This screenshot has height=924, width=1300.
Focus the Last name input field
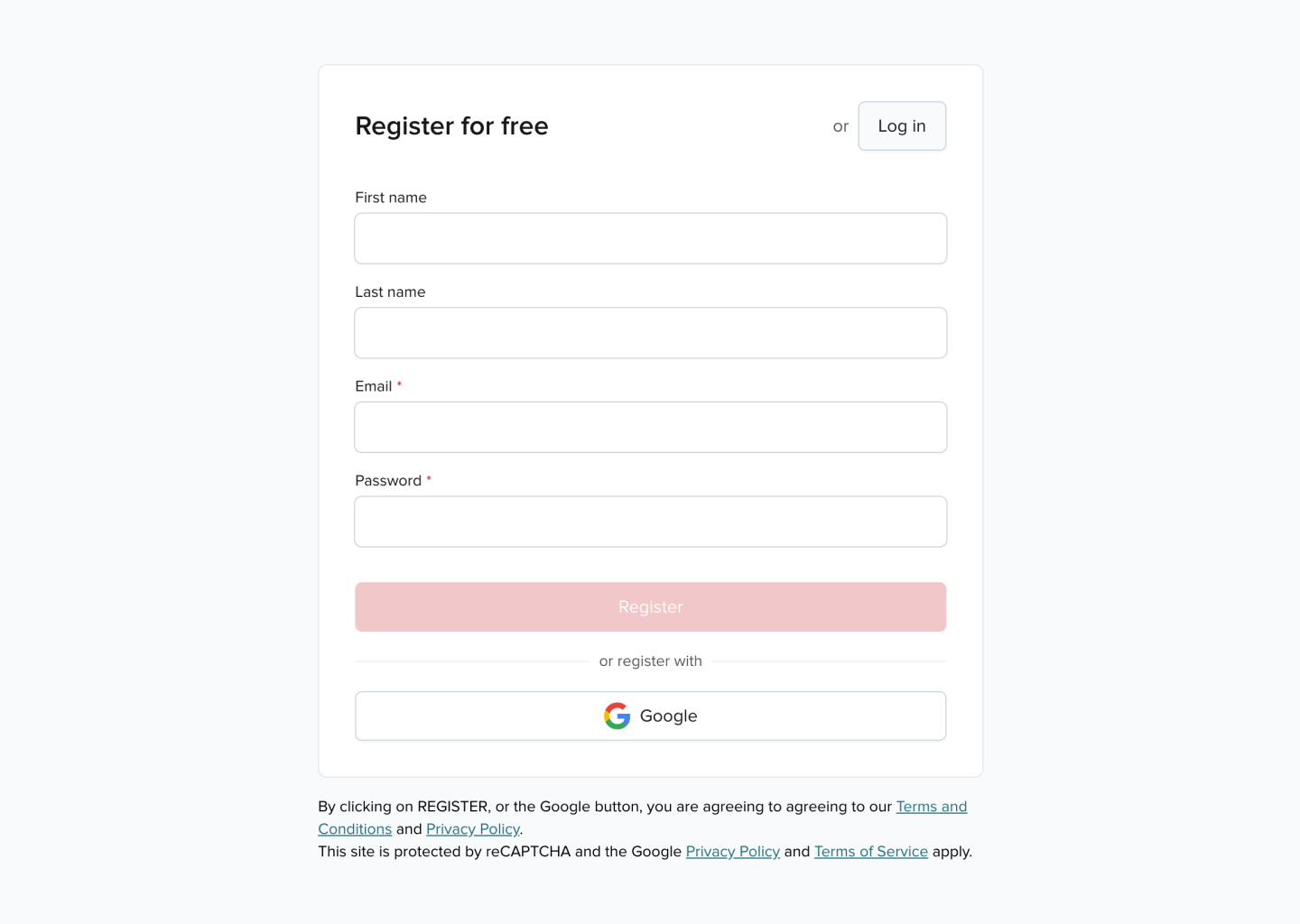click(650, 332)
